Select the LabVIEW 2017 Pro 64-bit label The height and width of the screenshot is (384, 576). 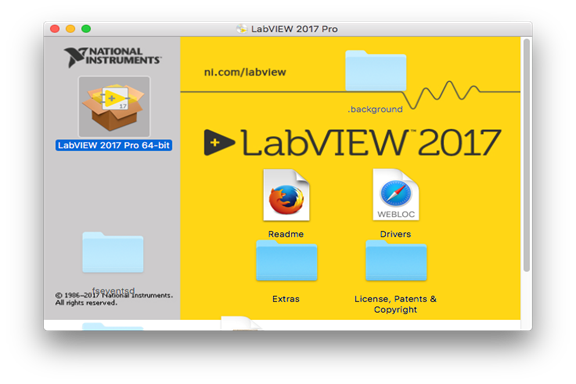coord(114,145)
